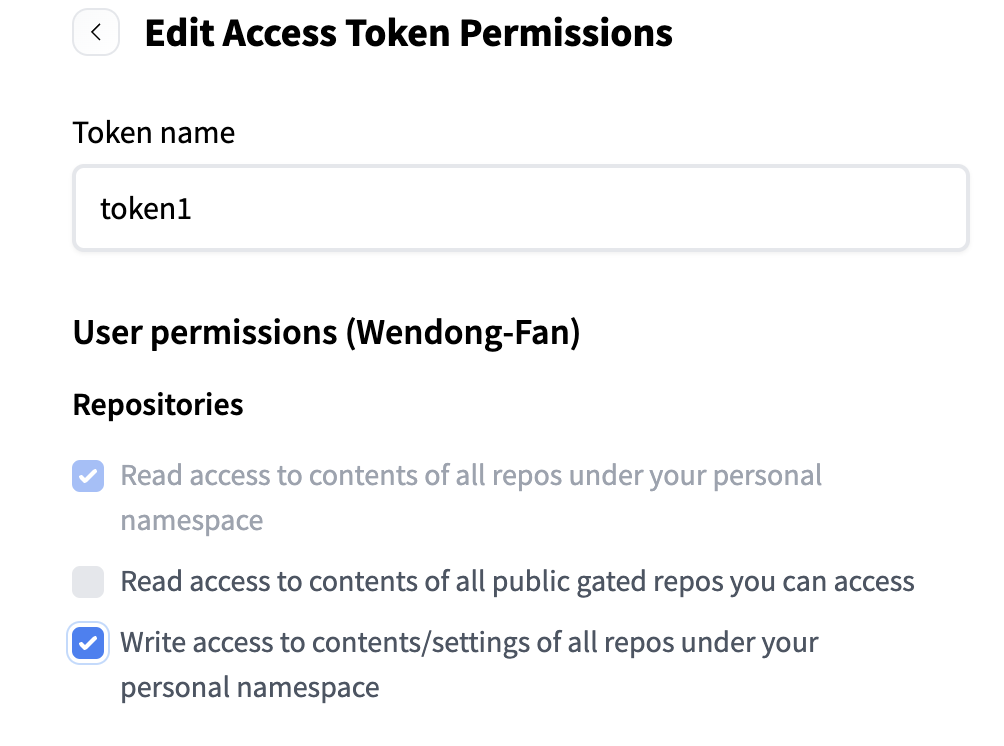
Task: Click the 'Repositories' section heading
Action: pyautogui.click(x=158, y=405)
